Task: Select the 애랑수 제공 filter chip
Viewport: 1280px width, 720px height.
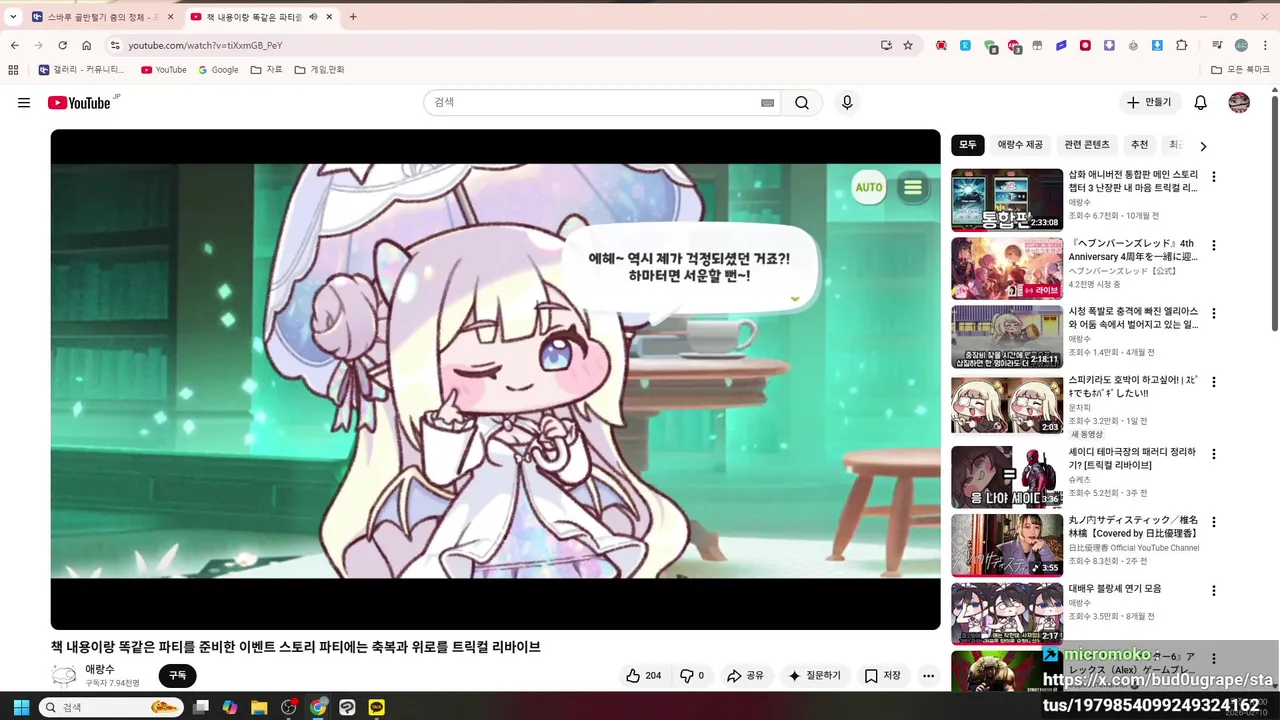Action: point(1020,145)
